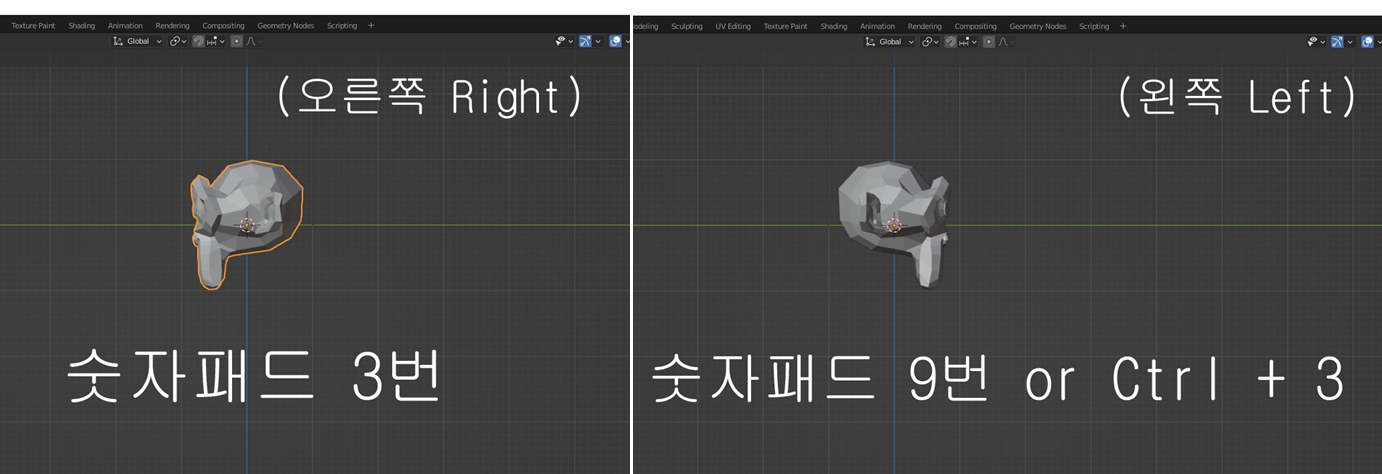Toggle viewport overlays in Right (3번) window
1382x474 pixels.
coord(615,41)
